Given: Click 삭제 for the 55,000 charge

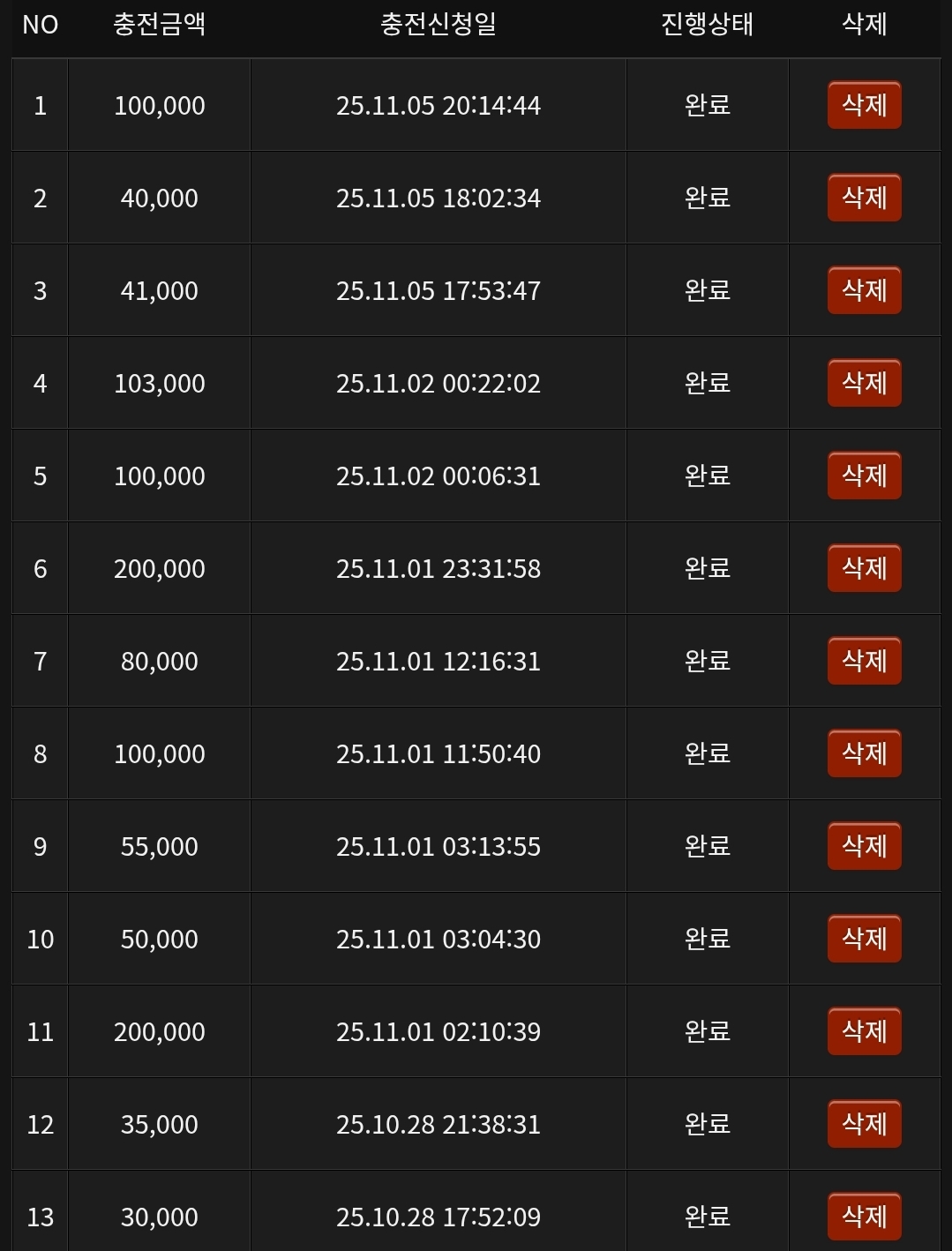Looking at the screenshot, I should coord(864,847).
